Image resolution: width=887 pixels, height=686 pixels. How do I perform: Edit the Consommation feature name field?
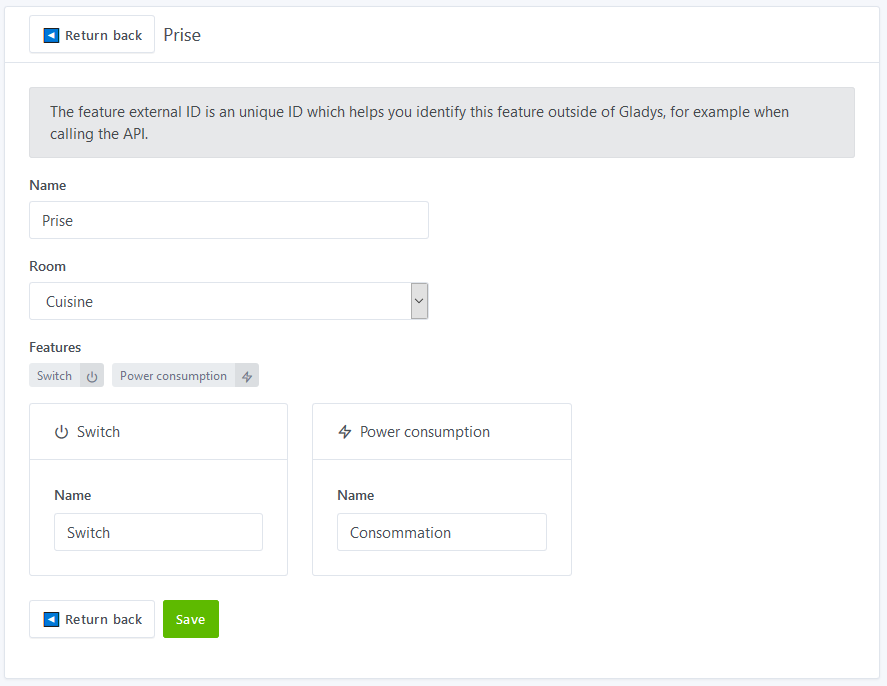point(442,532)
